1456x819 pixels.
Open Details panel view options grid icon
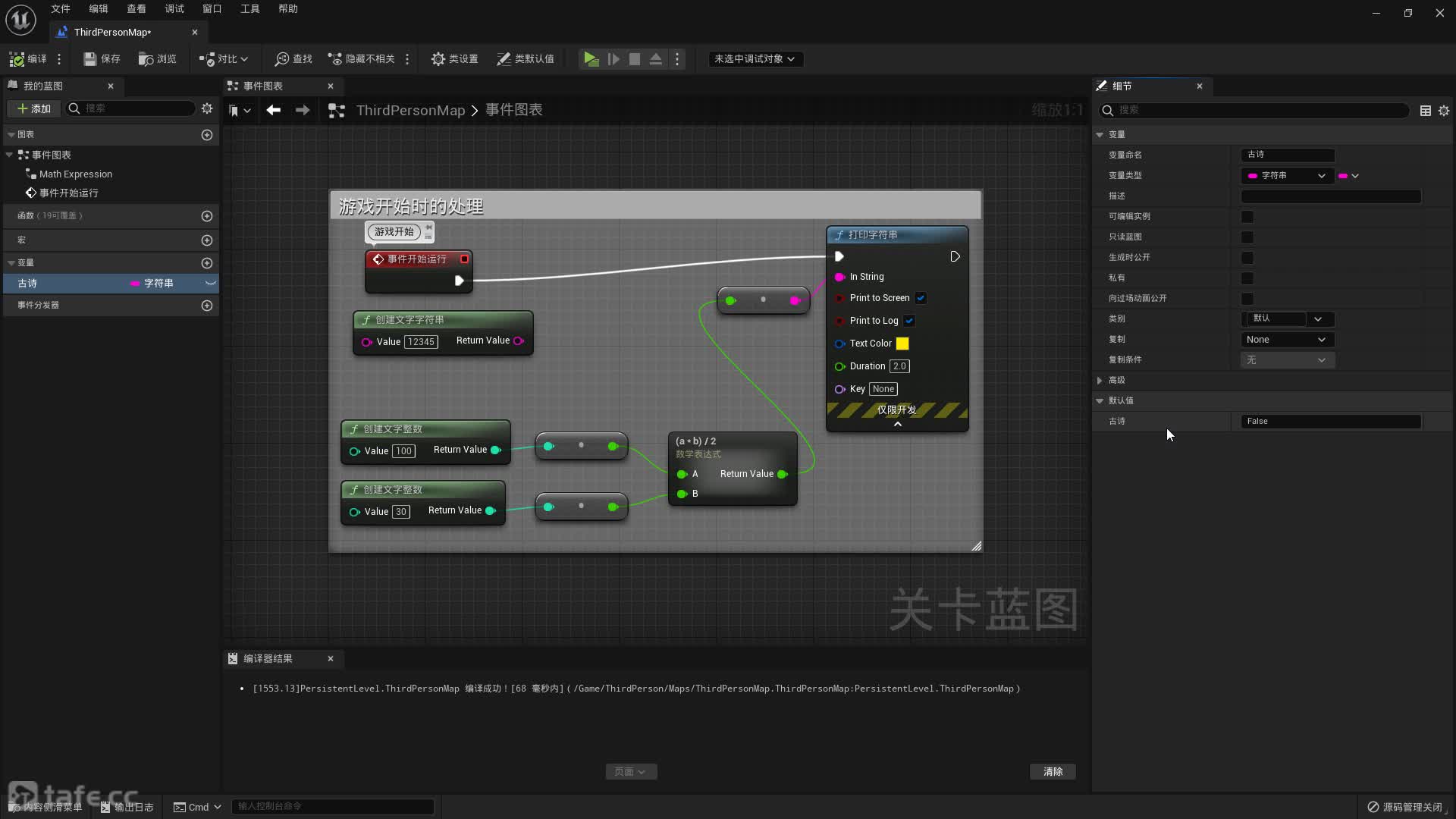coord(1426,111)
